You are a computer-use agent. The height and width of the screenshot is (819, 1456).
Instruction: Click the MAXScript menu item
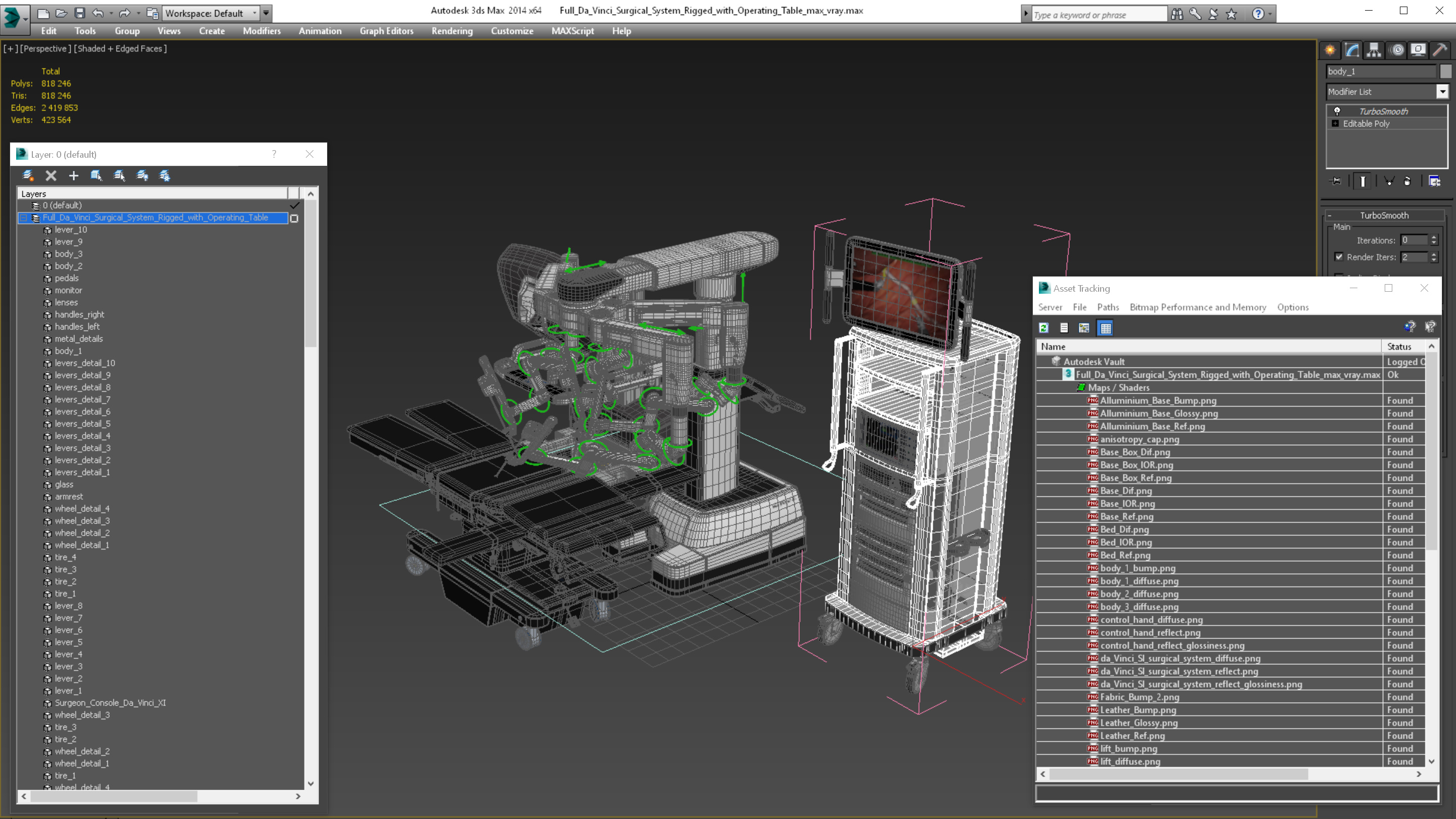(x=573, y=30)
